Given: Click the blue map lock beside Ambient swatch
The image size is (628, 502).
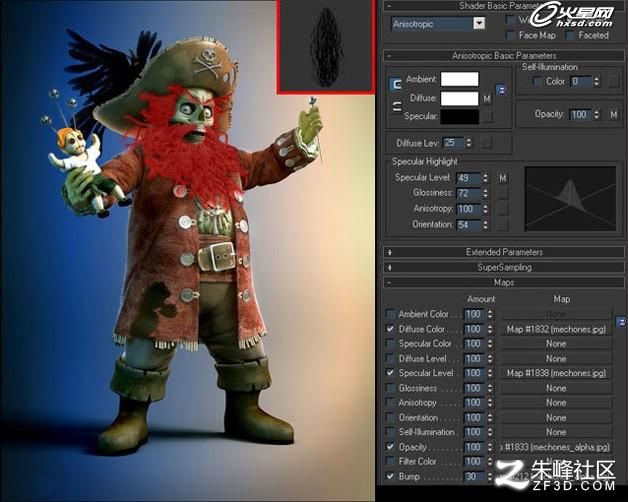Looking at the screenshot, I should tap(501, 90).
